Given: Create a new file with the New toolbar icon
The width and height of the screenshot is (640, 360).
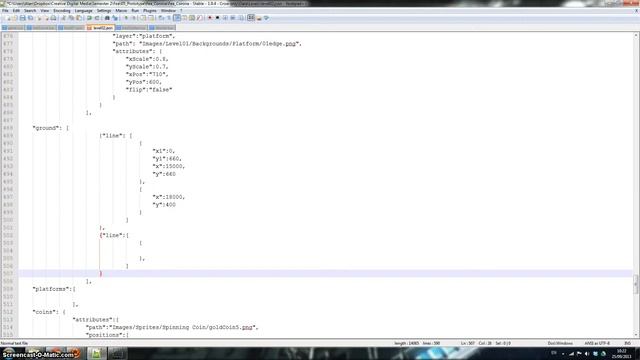Looking at the screenshot, I should pos(8,18).
